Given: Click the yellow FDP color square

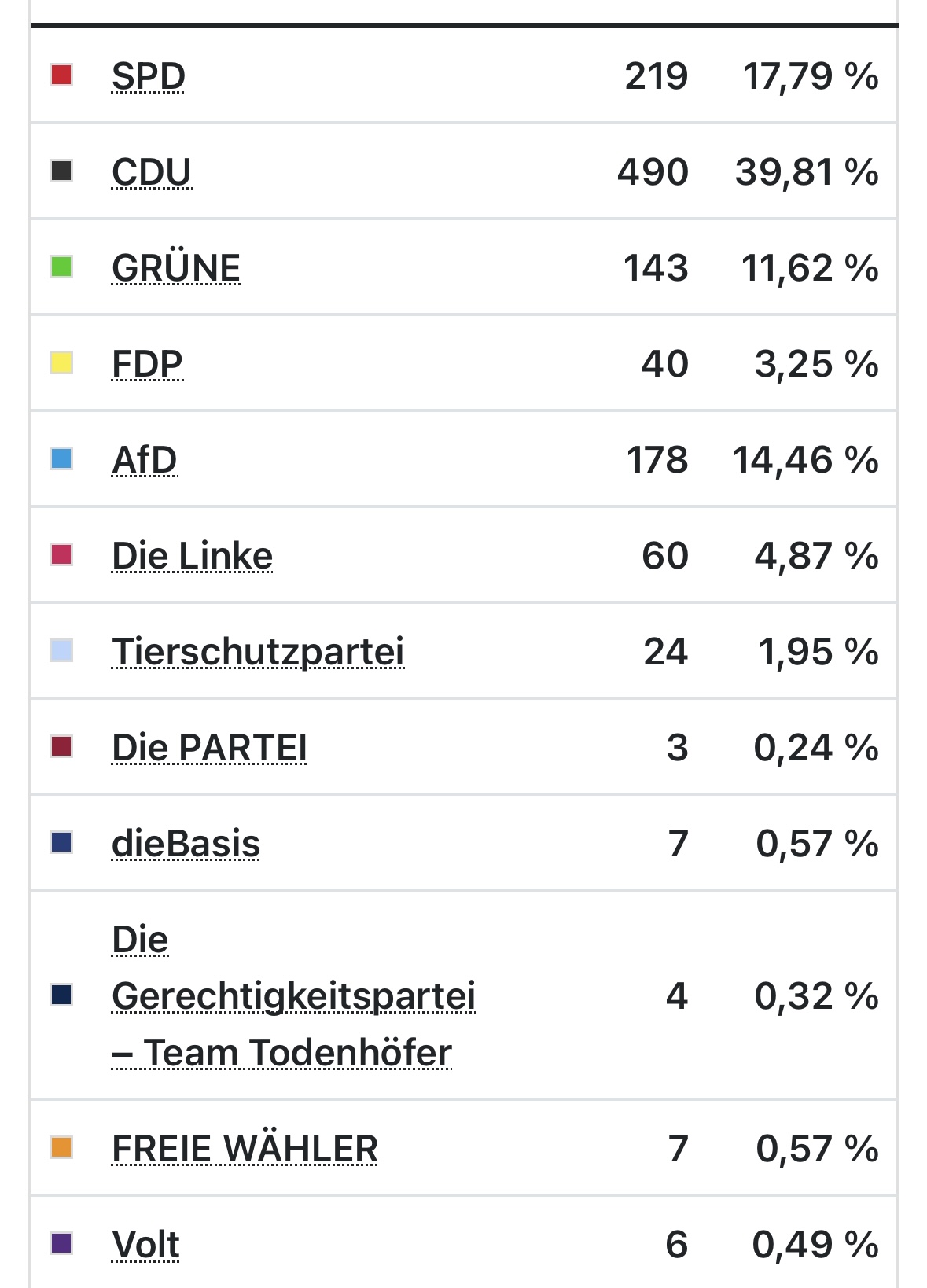Looking at the screenshot, I should (x=61, y=363).
